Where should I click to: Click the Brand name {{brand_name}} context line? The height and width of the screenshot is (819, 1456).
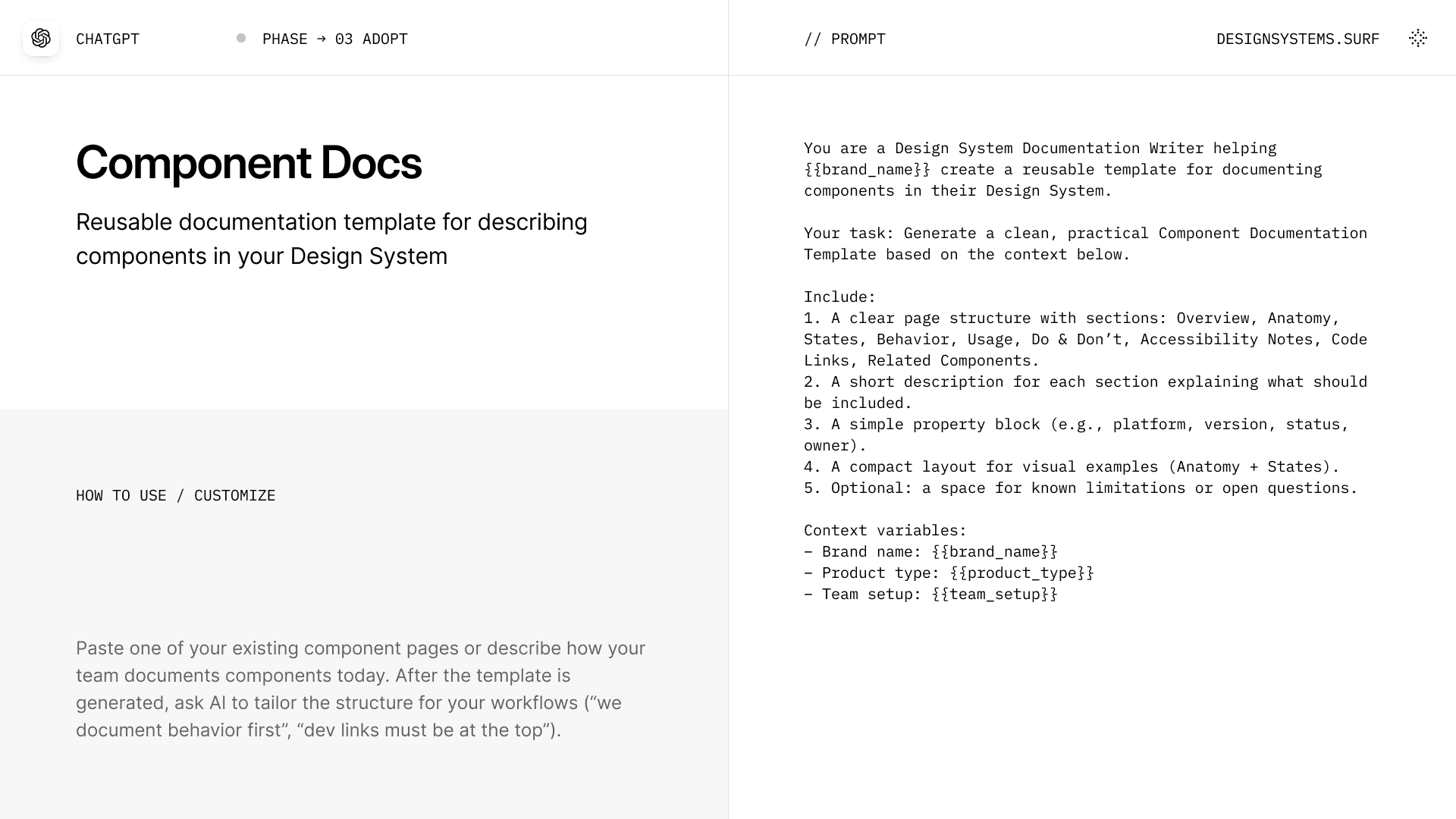pyautogui.click(x=930, y=552)
